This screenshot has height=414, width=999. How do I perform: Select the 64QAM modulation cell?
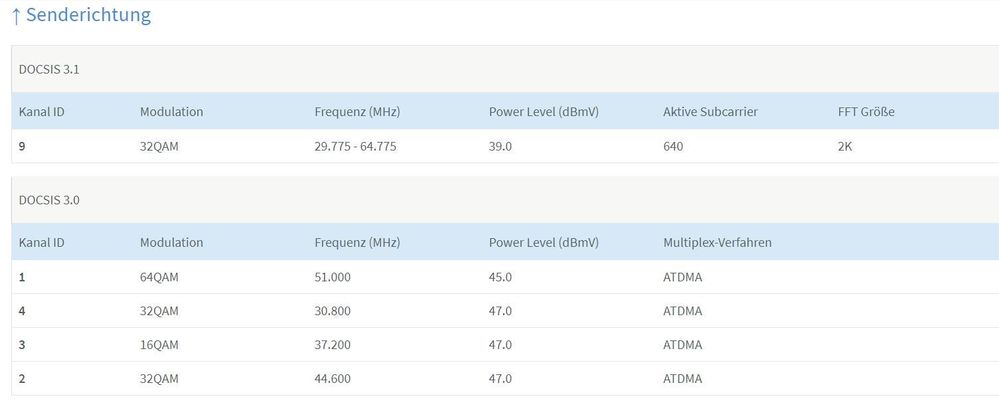pyautogui.click(x=159, y=277)
